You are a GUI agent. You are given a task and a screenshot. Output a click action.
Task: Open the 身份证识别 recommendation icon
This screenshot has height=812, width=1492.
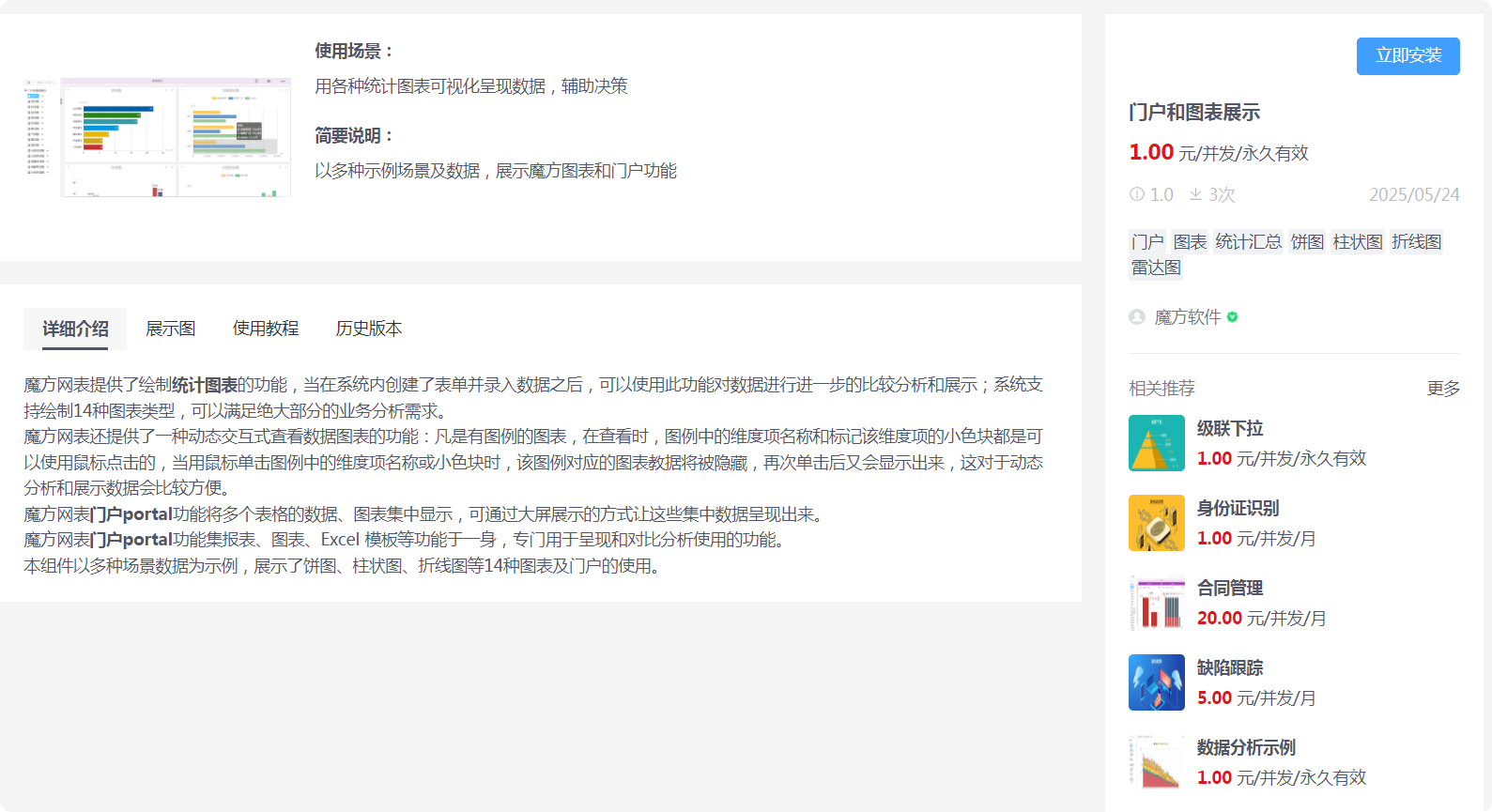[1157, 523]
